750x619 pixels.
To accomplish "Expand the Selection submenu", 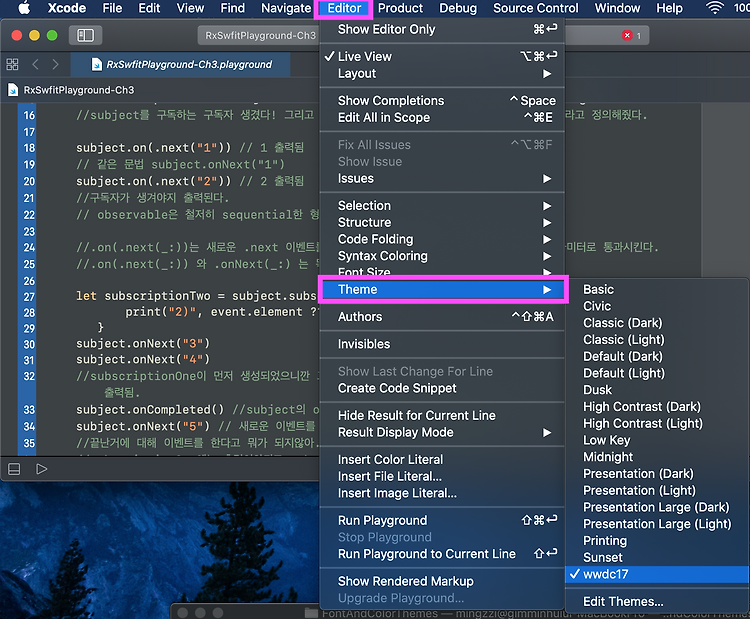I will [x=441, y=206].
